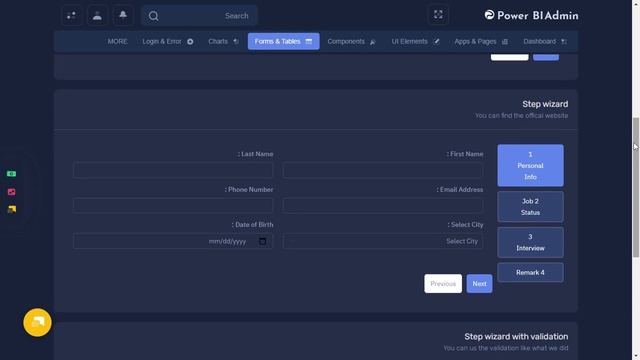The height and width of the screenshot is (360, 640).
Task: Click the Next button
Action: click(x=479, y=284)
